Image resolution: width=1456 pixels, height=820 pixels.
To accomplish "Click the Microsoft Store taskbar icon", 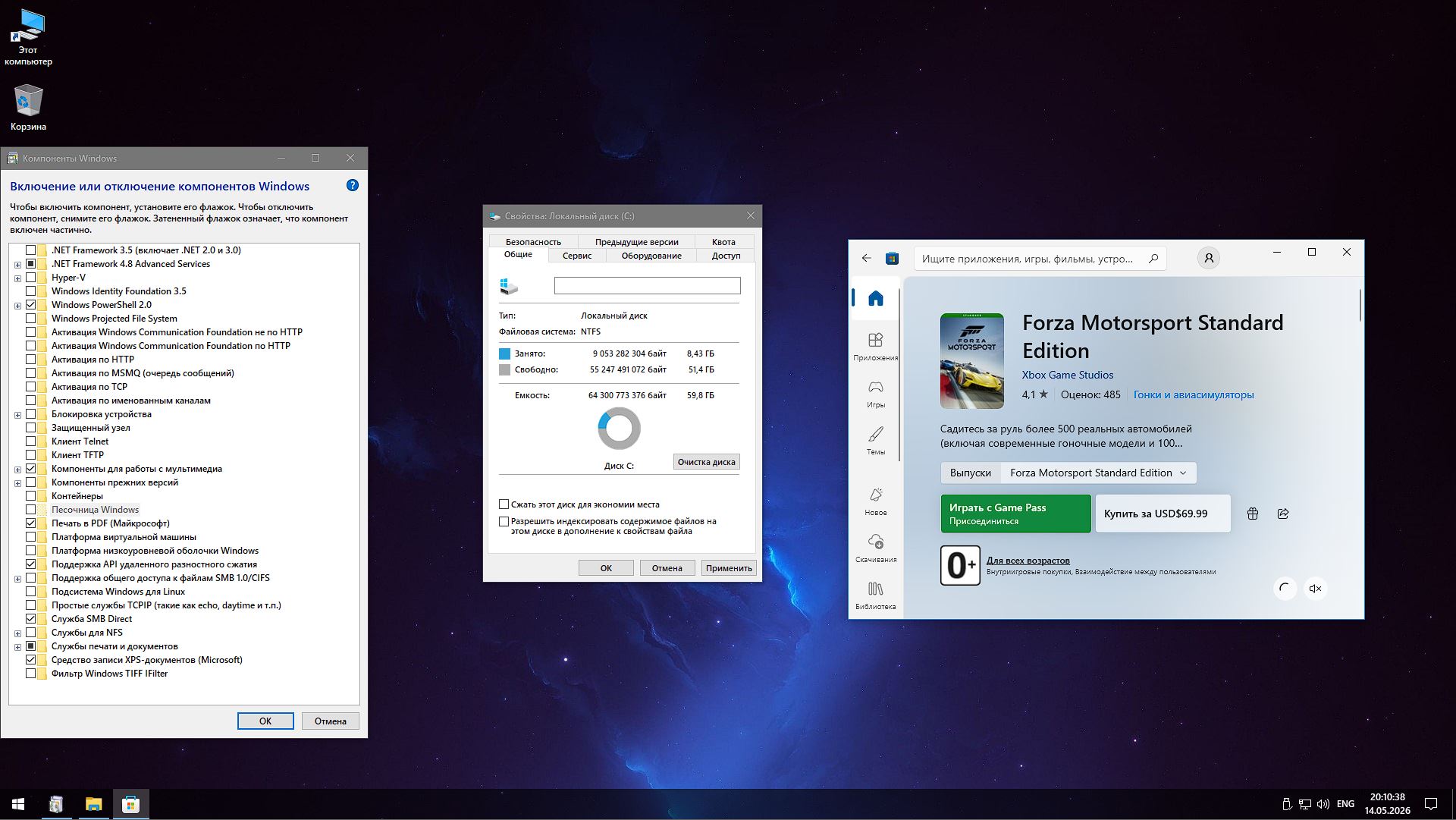I will 130,804.
